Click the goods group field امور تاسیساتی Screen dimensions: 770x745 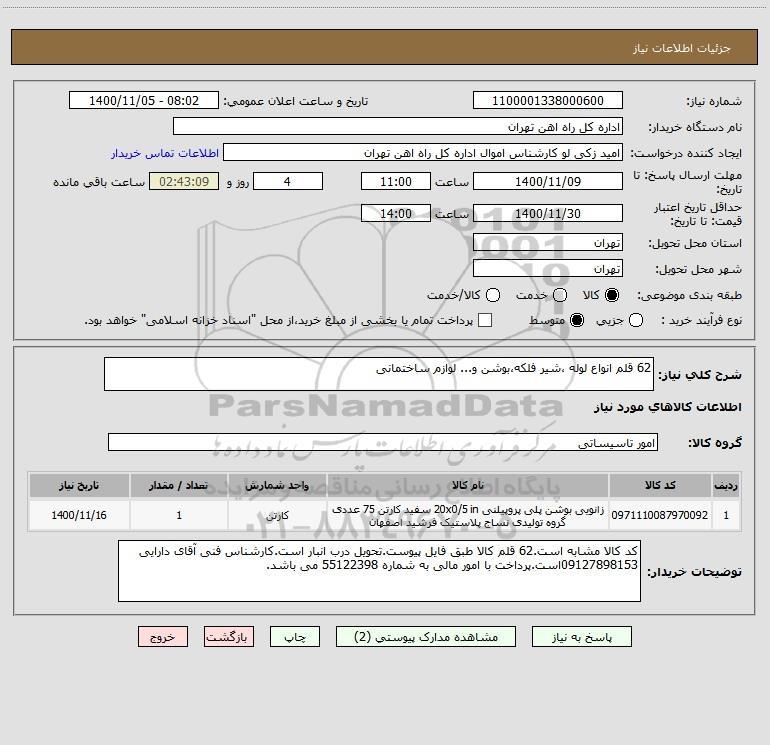tap(383, 442)
